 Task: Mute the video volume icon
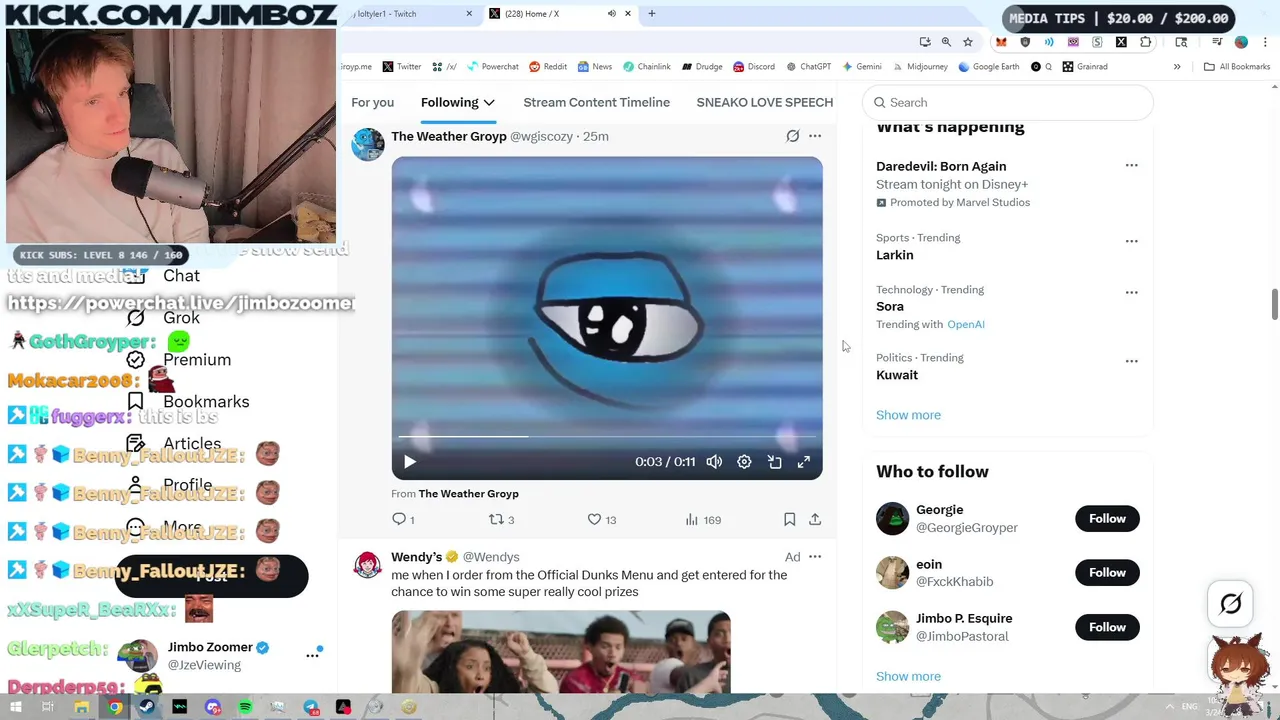(x=714, y=462)
